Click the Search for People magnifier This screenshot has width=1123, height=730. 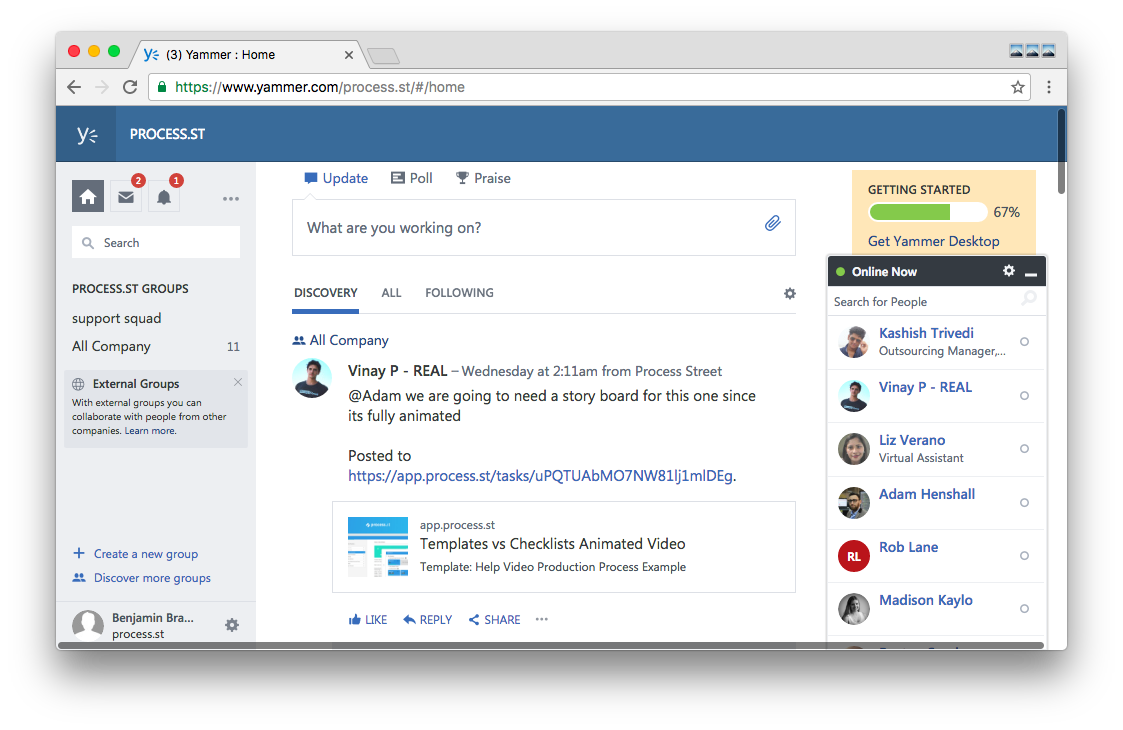1029,298
